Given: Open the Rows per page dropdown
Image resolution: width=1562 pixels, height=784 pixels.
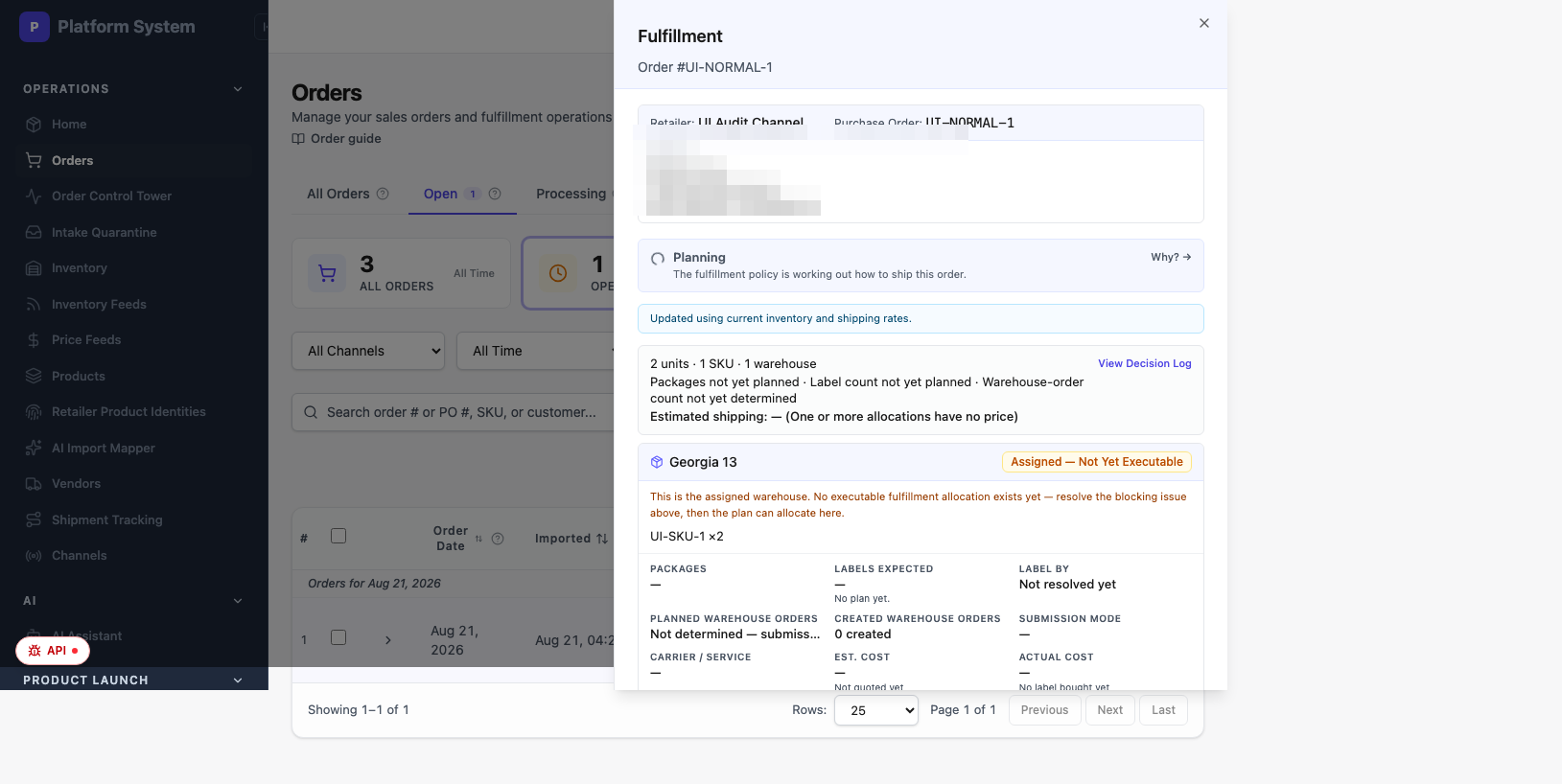Looking at the screenshot, I should coord(876,710).
